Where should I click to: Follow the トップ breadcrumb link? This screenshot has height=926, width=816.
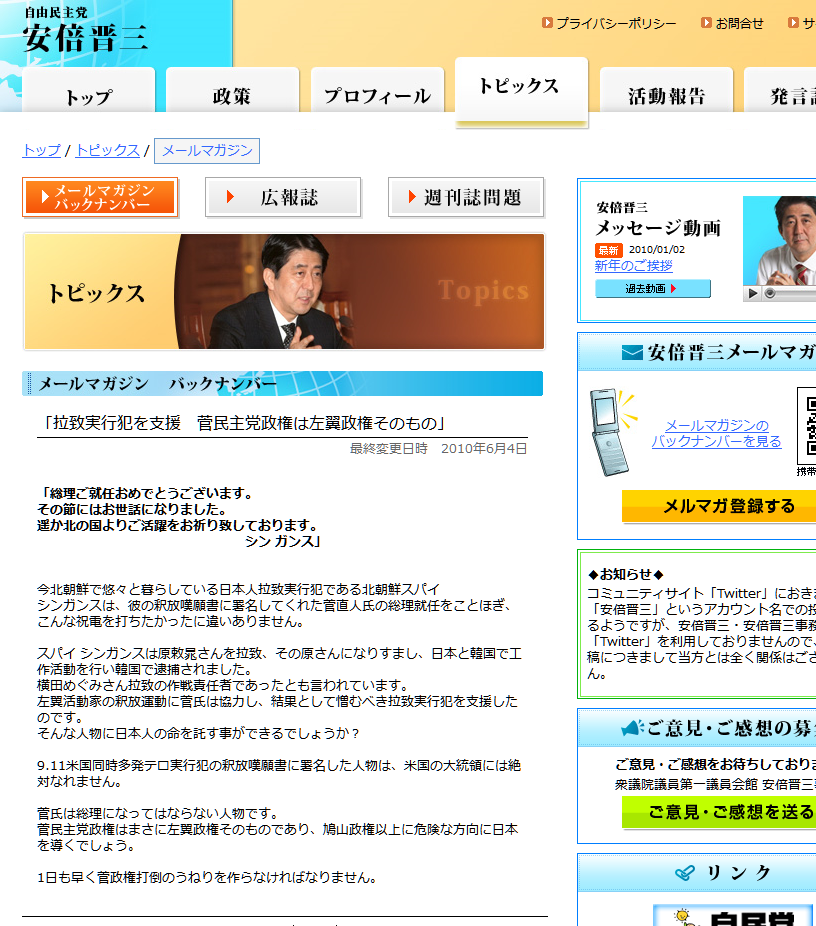pos(41,150)
